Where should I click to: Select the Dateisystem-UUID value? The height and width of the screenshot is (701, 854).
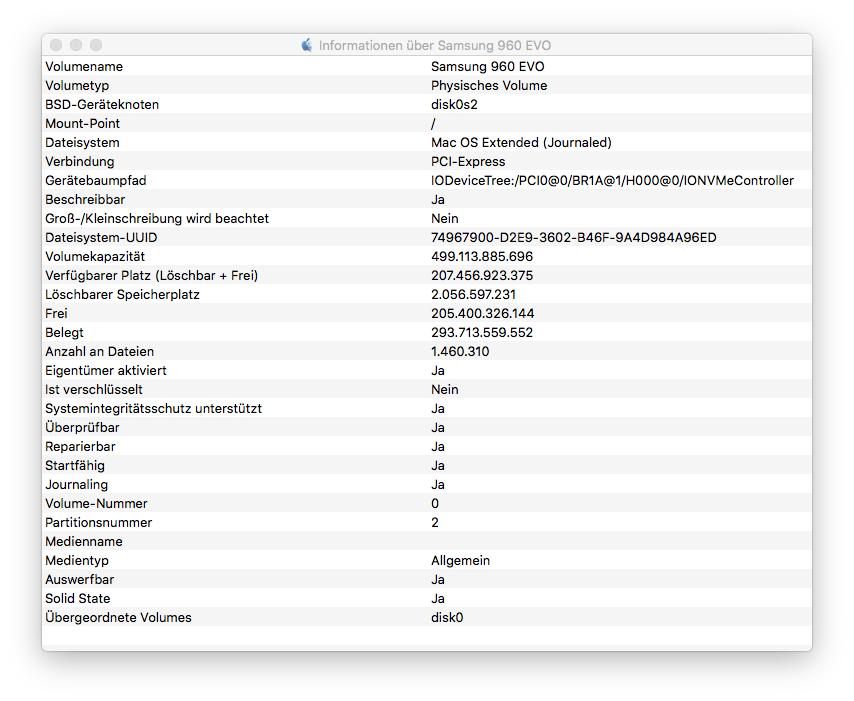coord(573,237)
